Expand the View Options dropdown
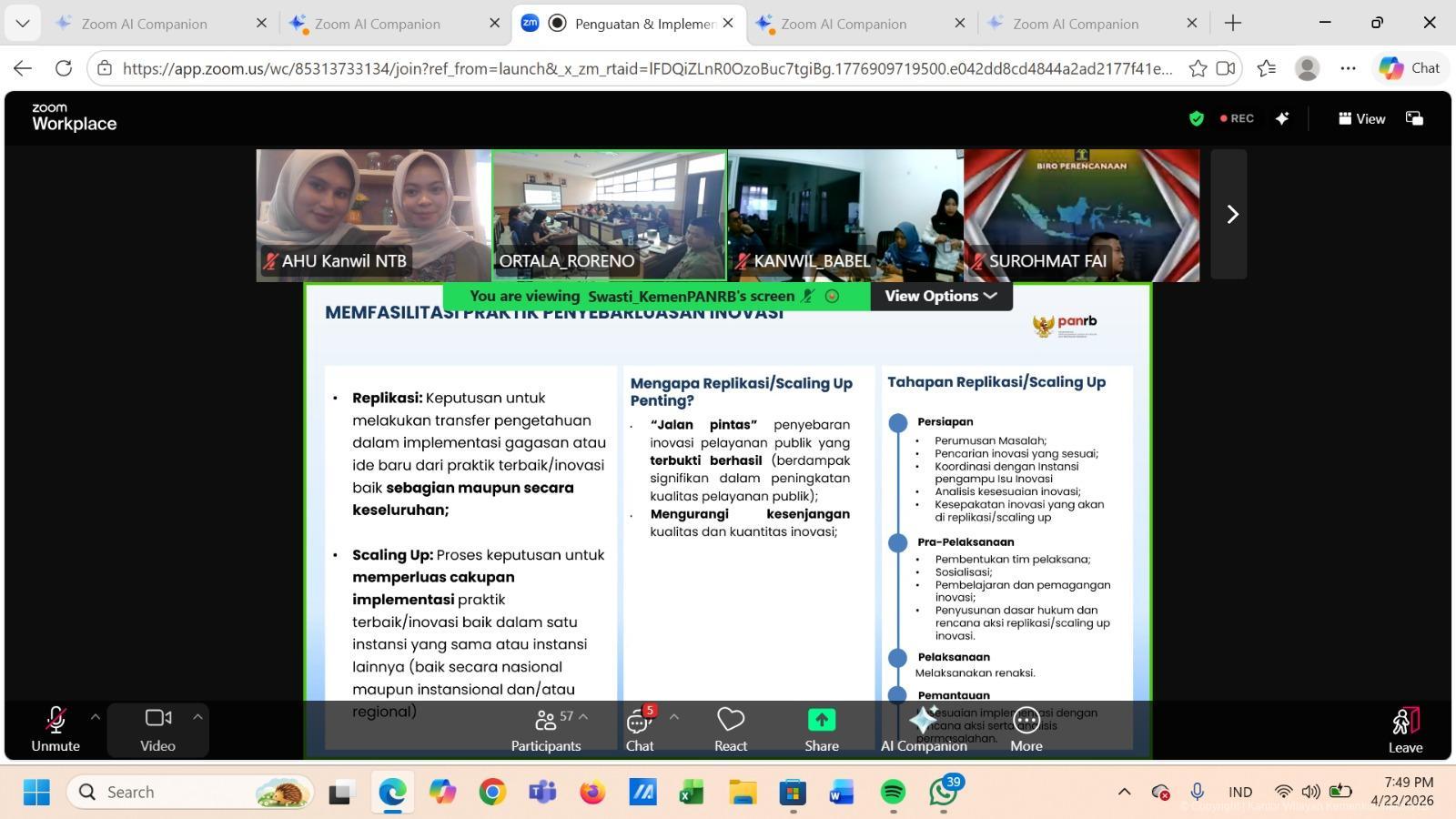This screenshot has width=1456, height=819. pos(940,296)
